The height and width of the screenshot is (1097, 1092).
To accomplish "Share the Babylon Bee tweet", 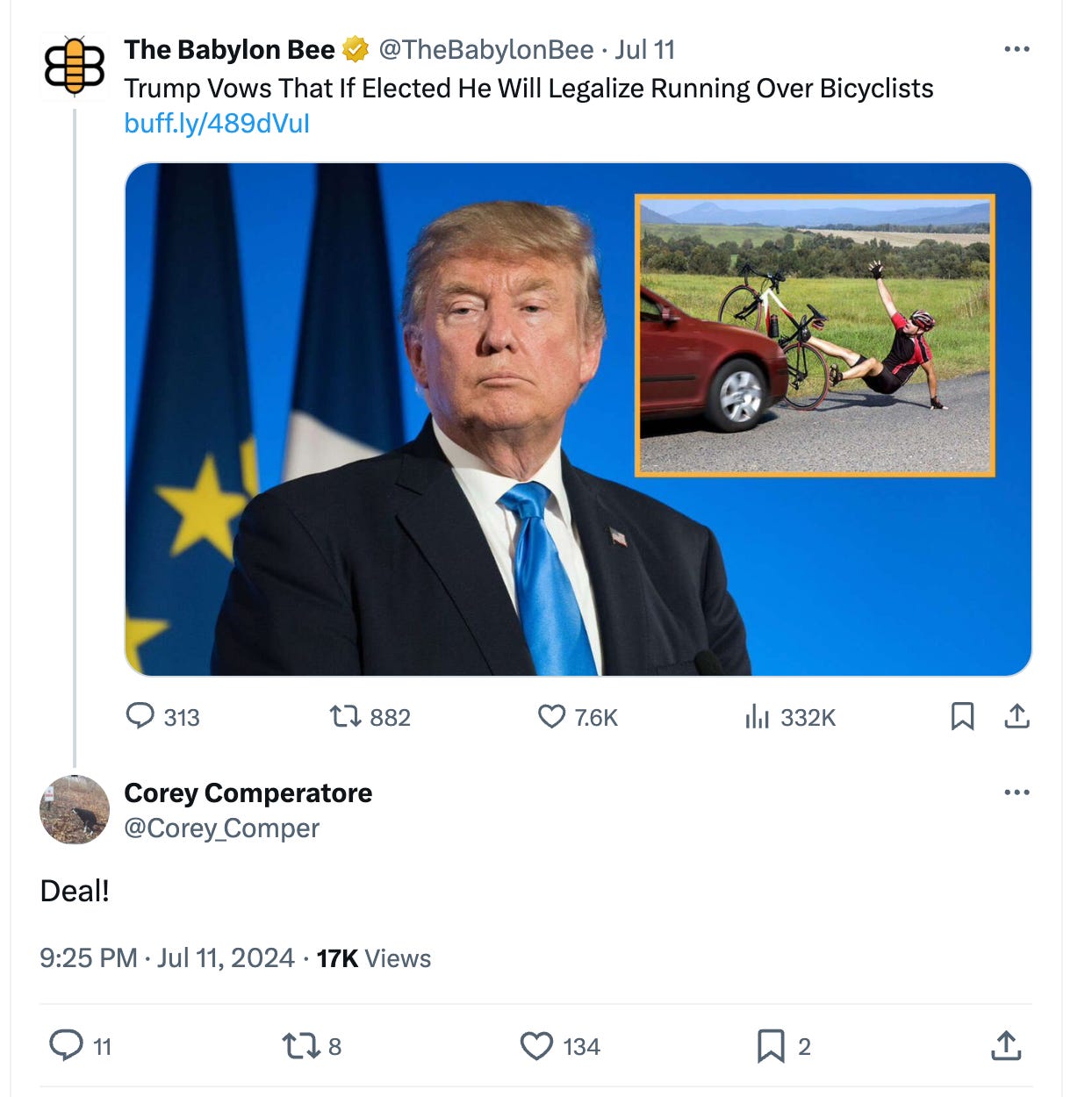I will 1017,716.
